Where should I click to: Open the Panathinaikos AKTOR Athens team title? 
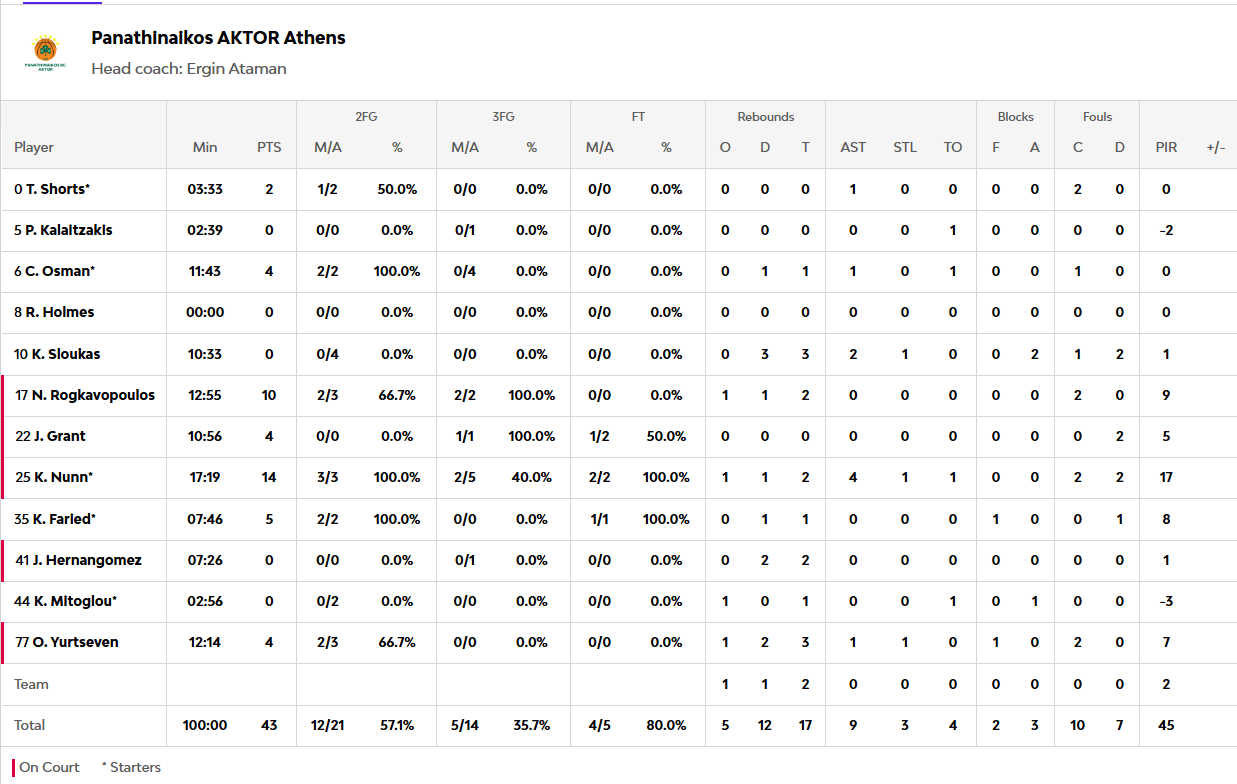click(x=218, y=38)
